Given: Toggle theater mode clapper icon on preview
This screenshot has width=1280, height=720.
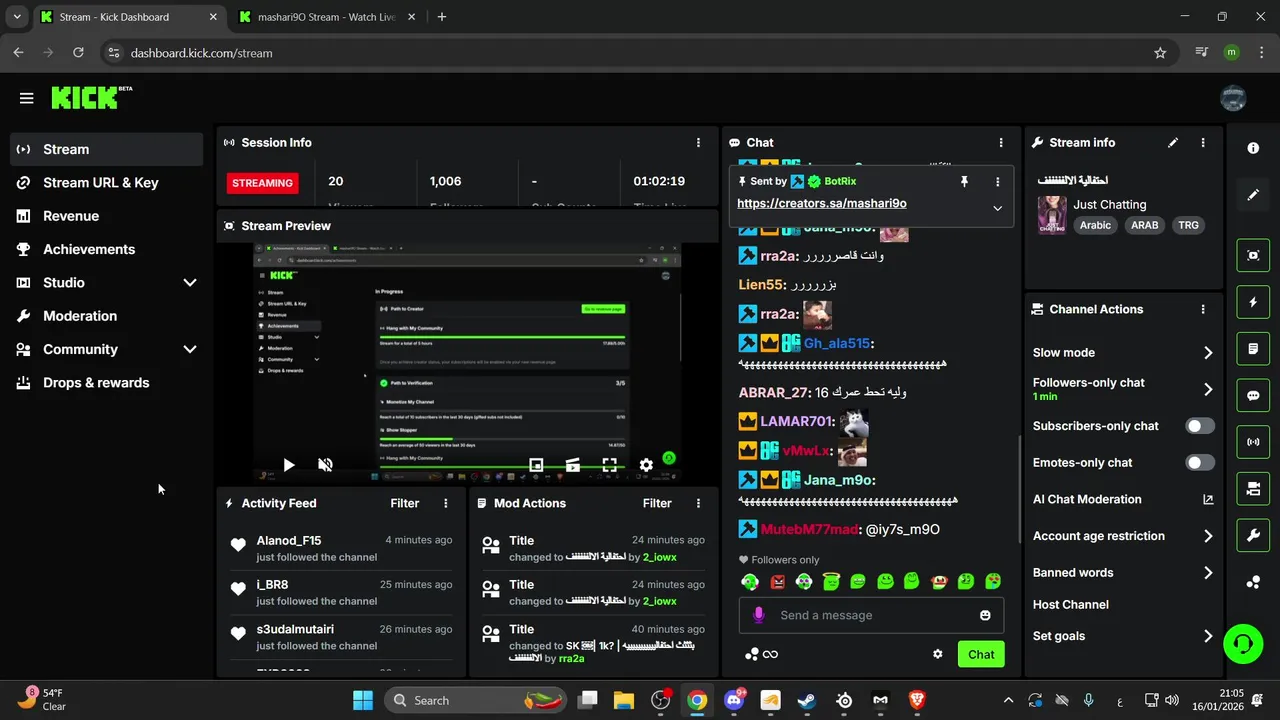Looking at the screenshot, I should pos(573,465).
